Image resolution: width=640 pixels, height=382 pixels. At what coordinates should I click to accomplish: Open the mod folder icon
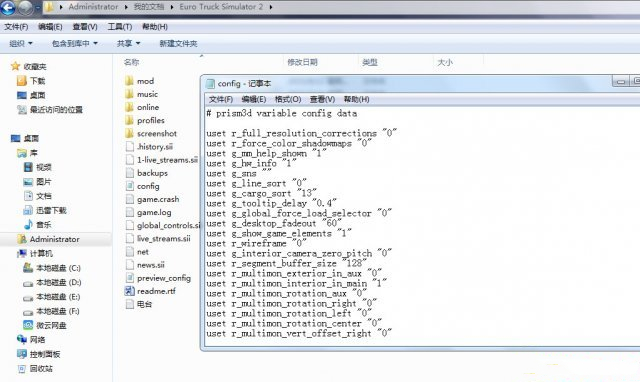pos(129,81)
